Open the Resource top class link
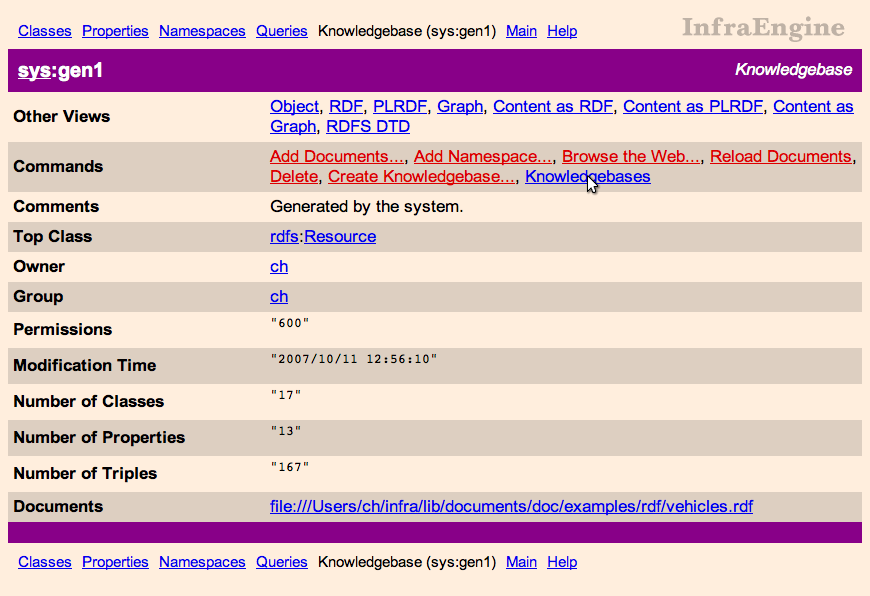Screen dimensions: 870x596 (340, 237)
